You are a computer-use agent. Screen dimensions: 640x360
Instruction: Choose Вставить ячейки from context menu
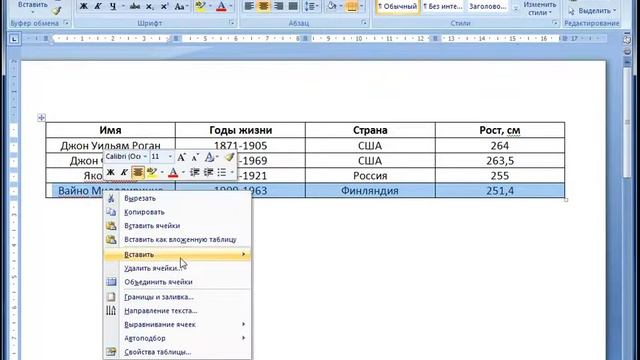click(178, 226)
